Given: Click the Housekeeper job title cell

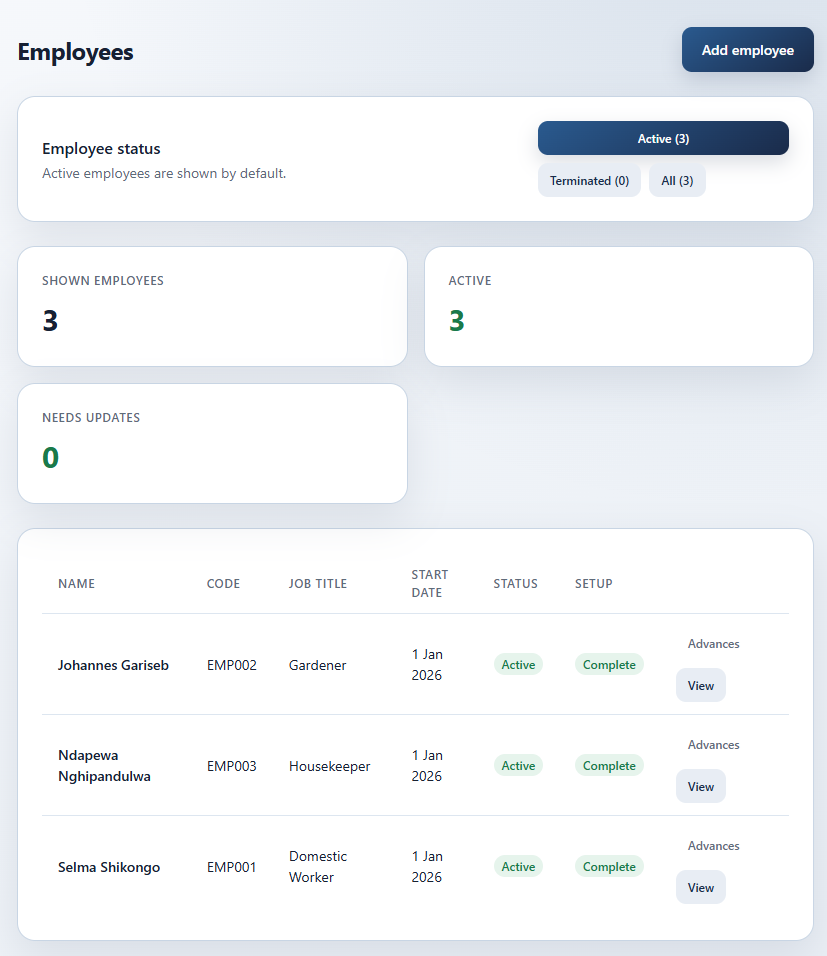Looking at the screenshot, I should pyautogui.click(x=329, y=766).
